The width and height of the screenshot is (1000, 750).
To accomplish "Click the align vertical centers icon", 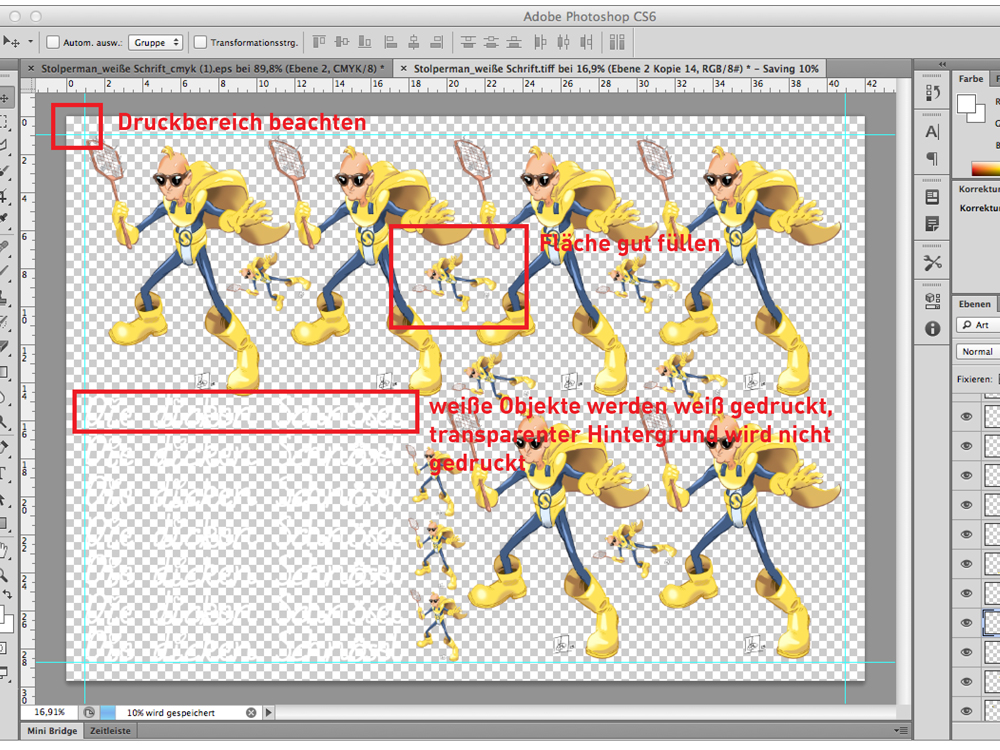I will click(x=342, y=42).
